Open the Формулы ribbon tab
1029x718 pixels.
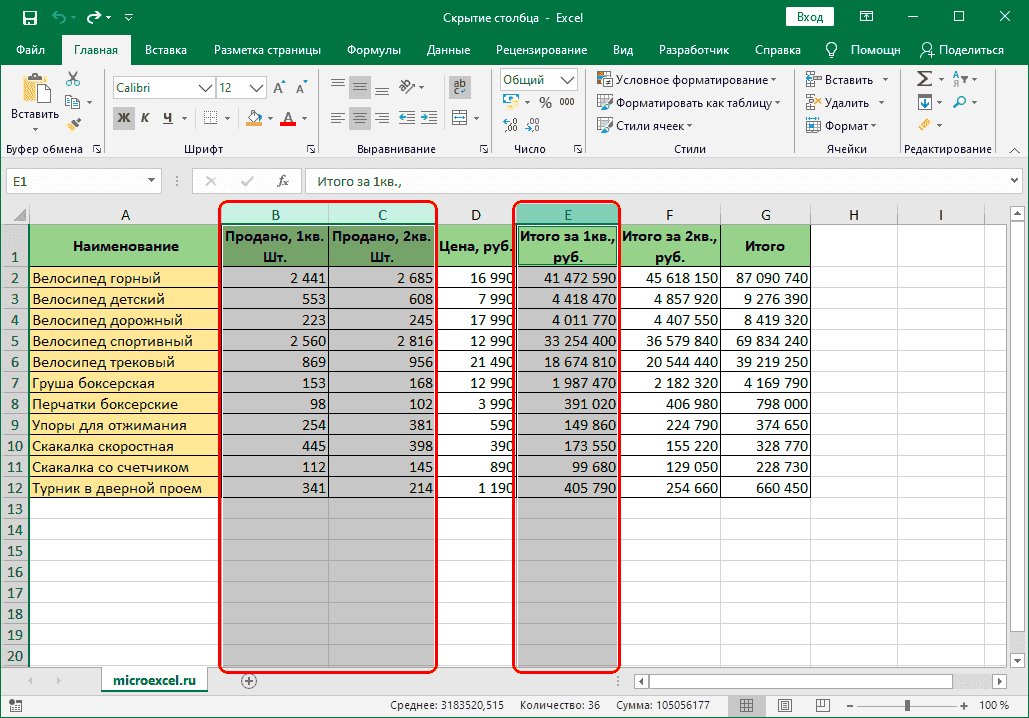pyautogui.click(x=373, y=50)
